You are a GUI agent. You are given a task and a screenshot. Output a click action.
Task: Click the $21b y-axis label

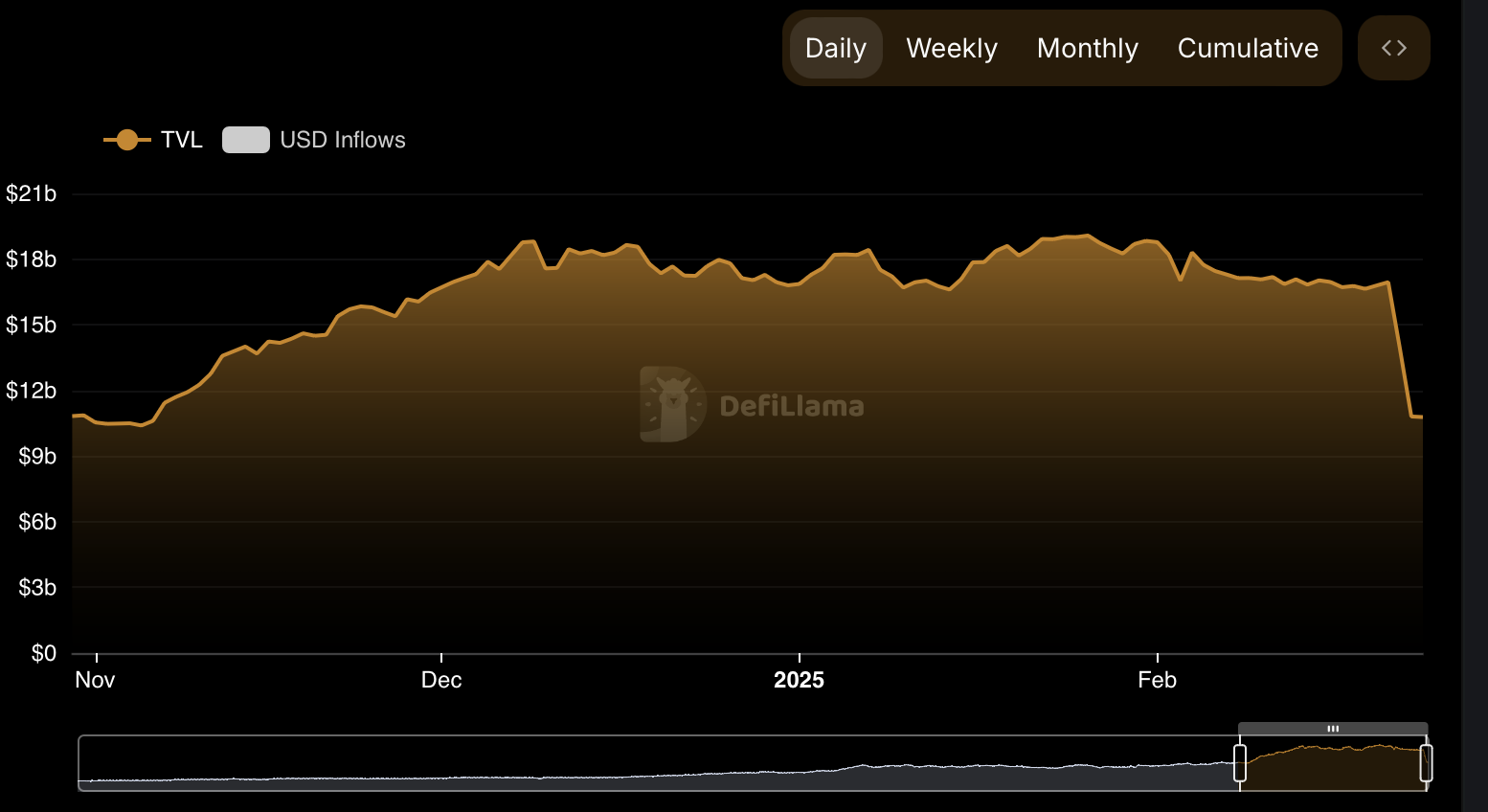pyautogui.click(x=32, y=194)
